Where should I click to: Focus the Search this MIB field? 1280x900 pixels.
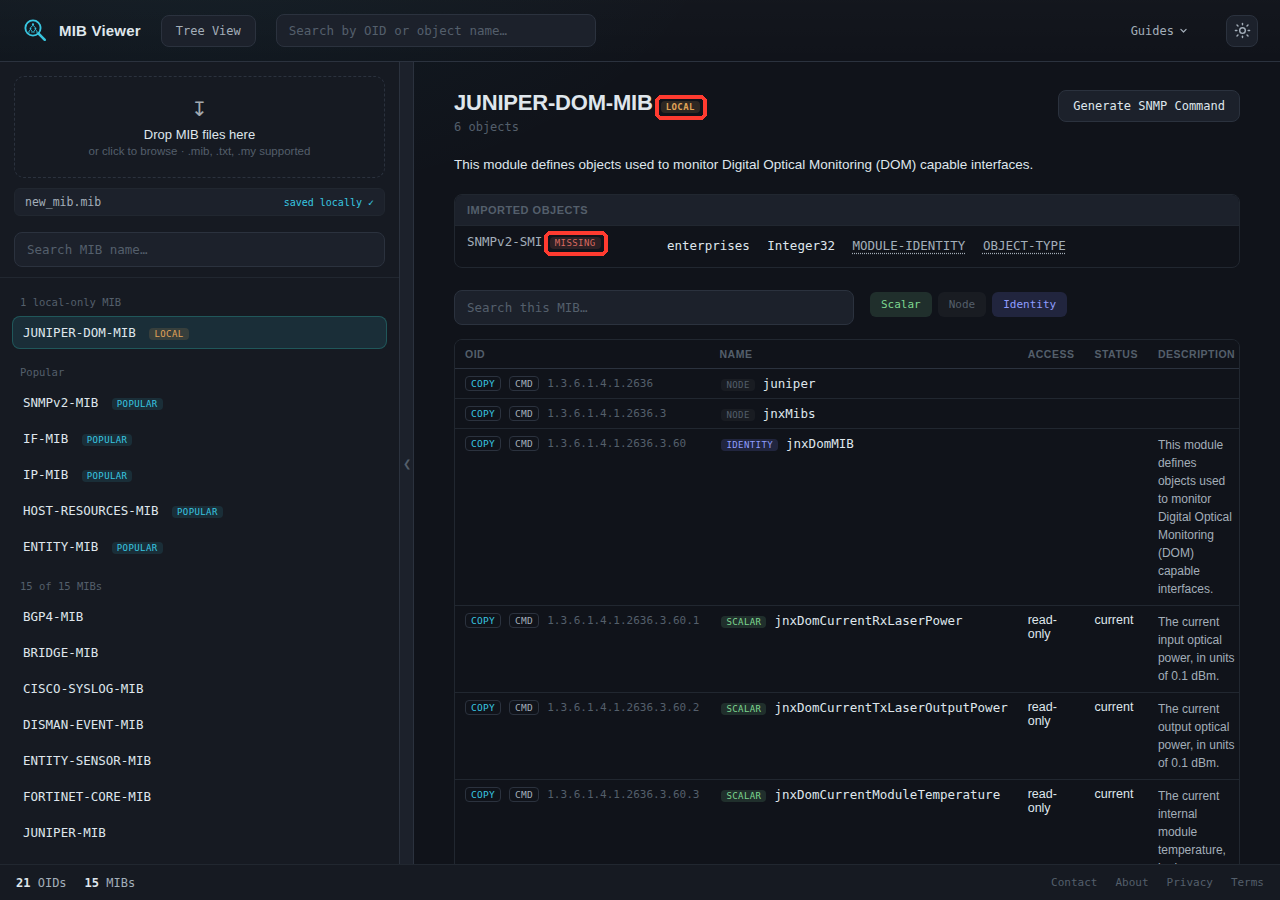pos(654,308)
